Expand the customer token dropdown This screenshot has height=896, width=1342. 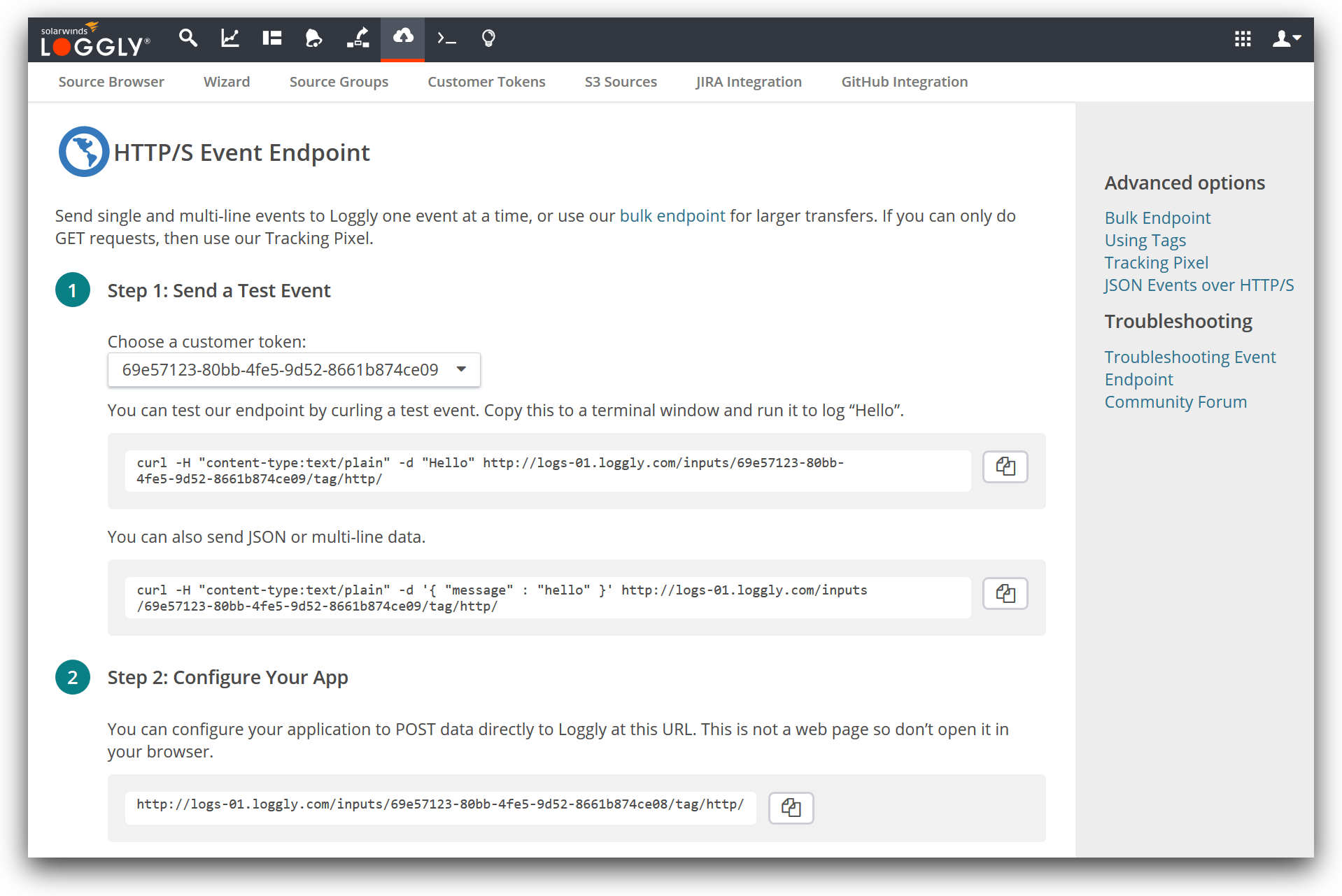point(294,370)
